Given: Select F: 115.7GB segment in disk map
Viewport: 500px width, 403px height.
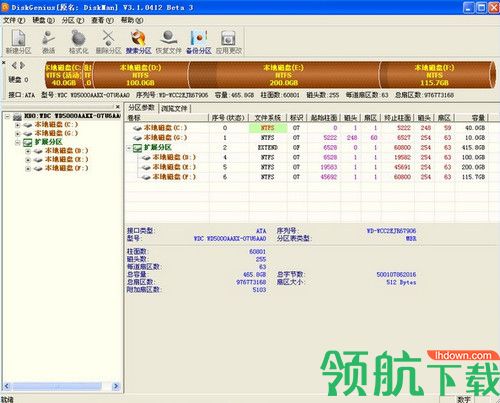Looking at the screenshot, I should point(434,75).
